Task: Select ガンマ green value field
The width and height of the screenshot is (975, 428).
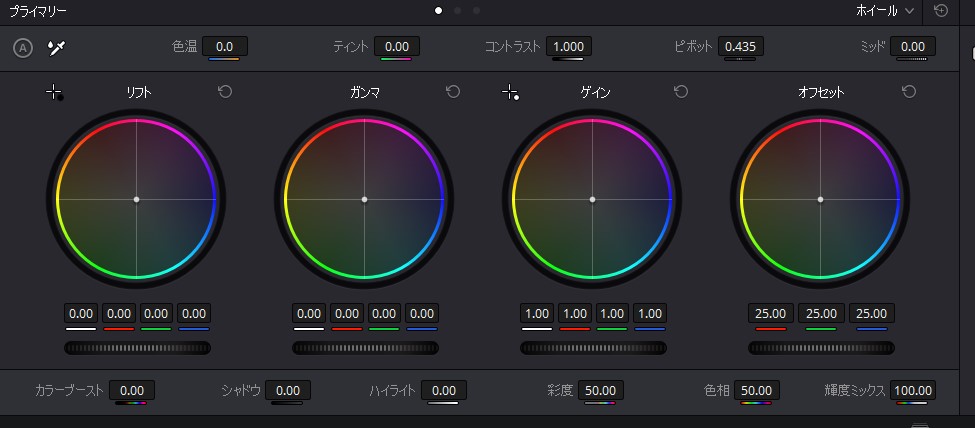Action: (385, 314)
